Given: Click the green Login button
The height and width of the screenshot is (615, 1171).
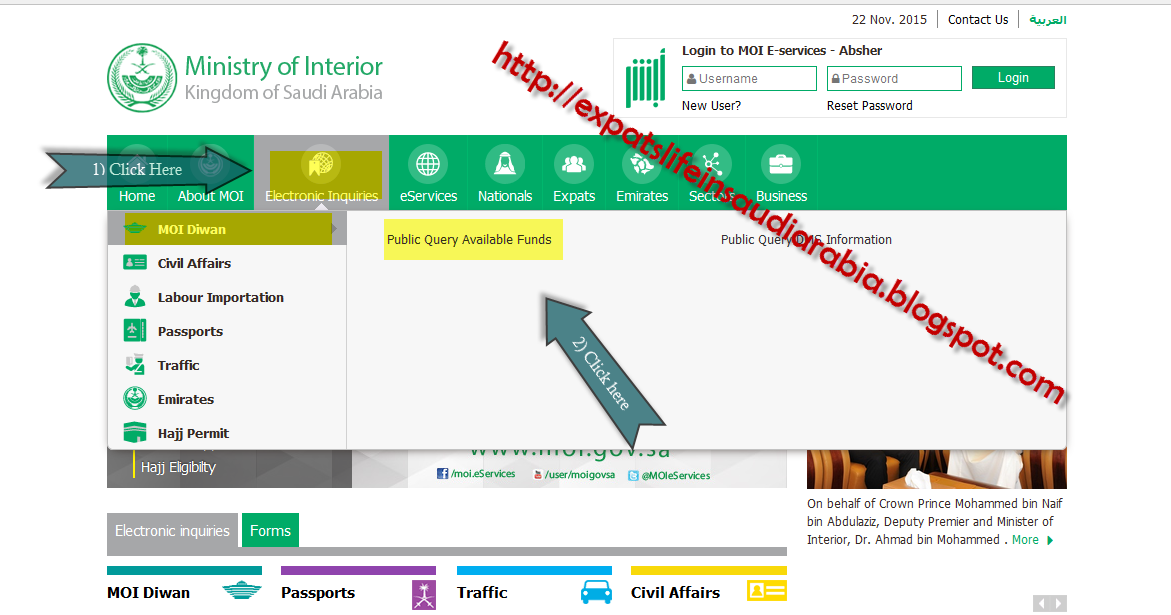Looking at the screenshot, I should 1013,78.
